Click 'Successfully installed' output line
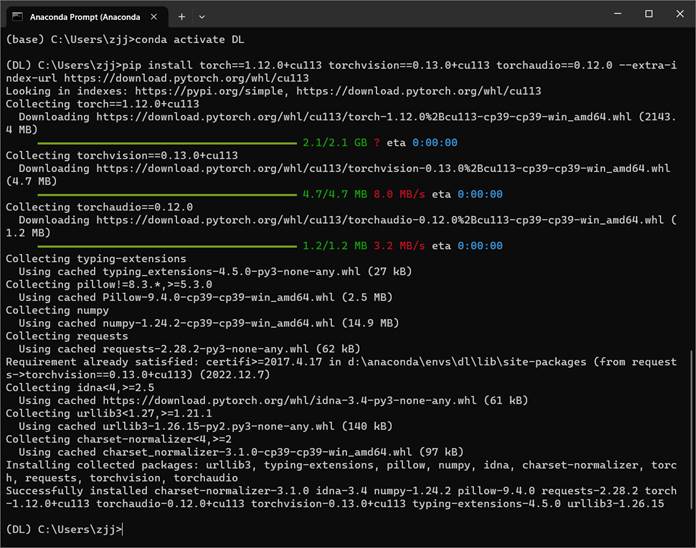Image resolution: width=696 pixels, height=548 pixels. click(341, 497)
